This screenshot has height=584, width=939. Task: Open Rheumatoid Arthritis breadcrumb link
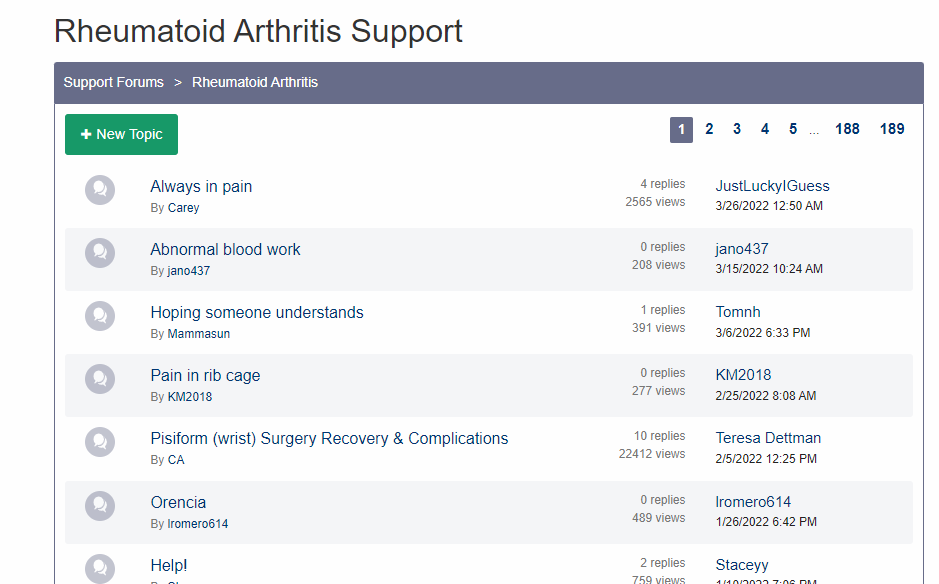(255, 82)
